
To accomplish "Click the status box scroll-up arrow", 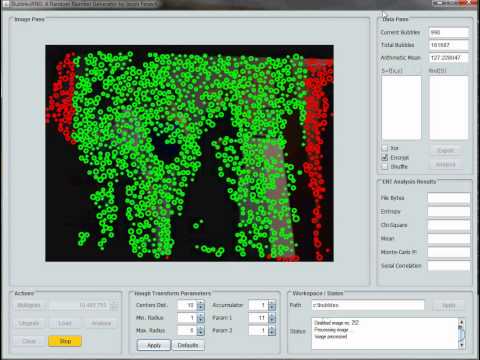I will (x=462, y=322).
